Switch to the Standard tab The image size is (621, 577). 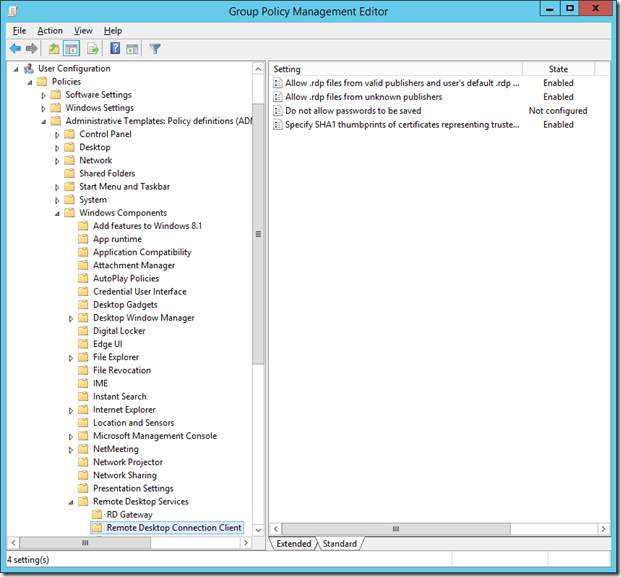(340, 544)
